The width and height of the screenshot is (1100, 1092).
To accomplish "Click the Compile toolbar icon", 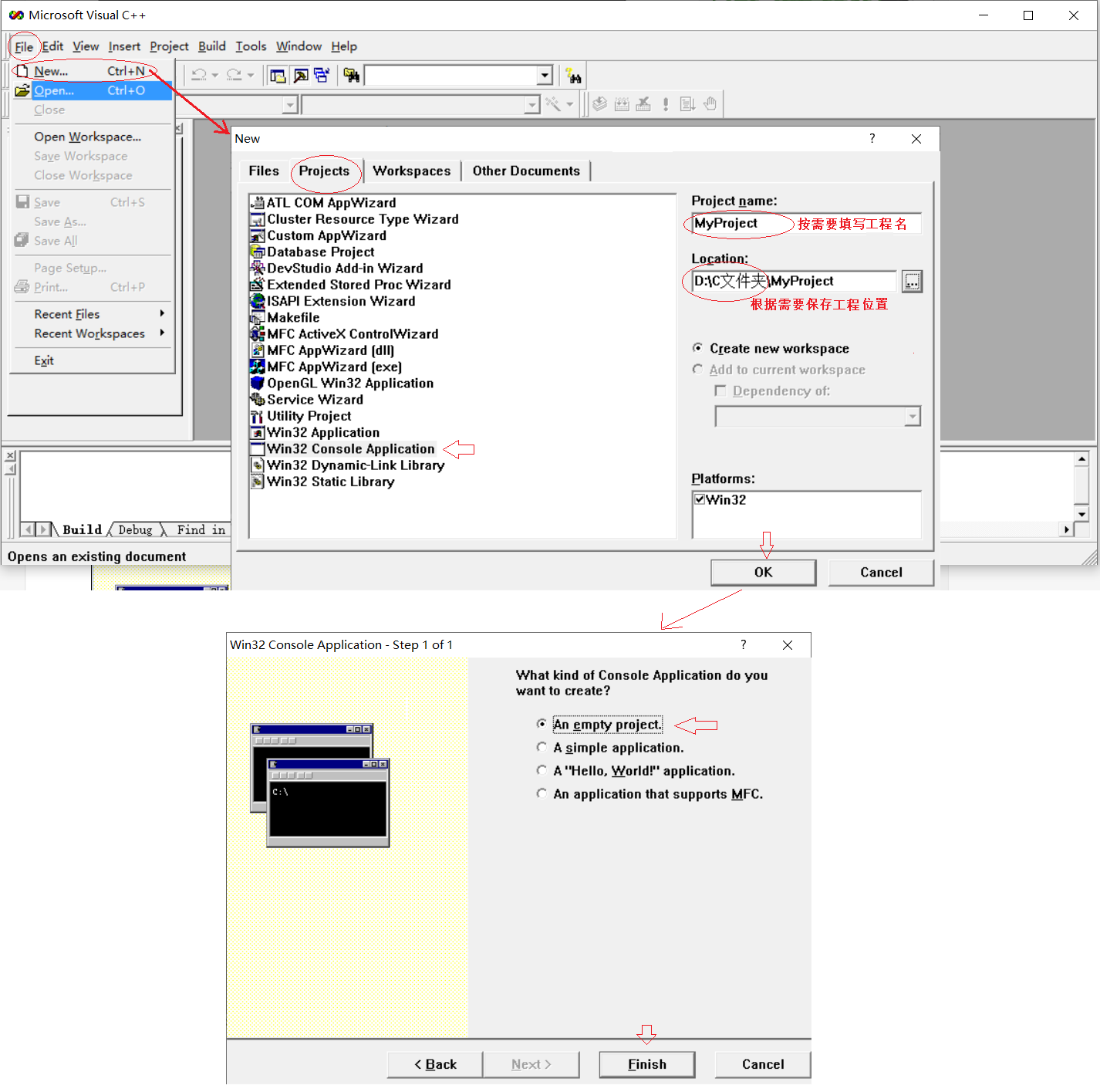I will [599, 103].
